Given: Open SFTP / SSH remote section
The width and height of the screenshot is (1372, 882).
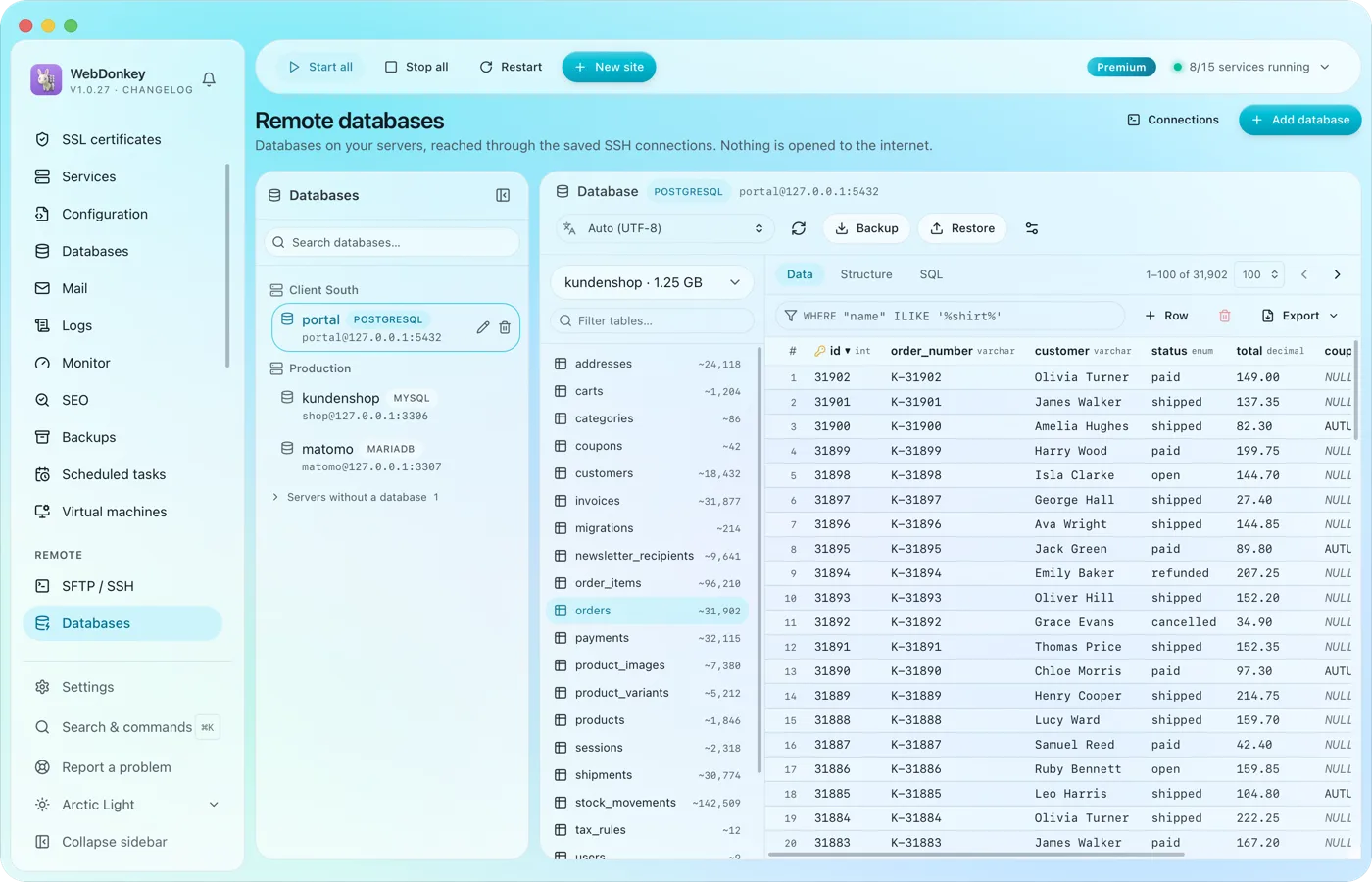Looking at the screenshot, I should [x=123, y=586].
